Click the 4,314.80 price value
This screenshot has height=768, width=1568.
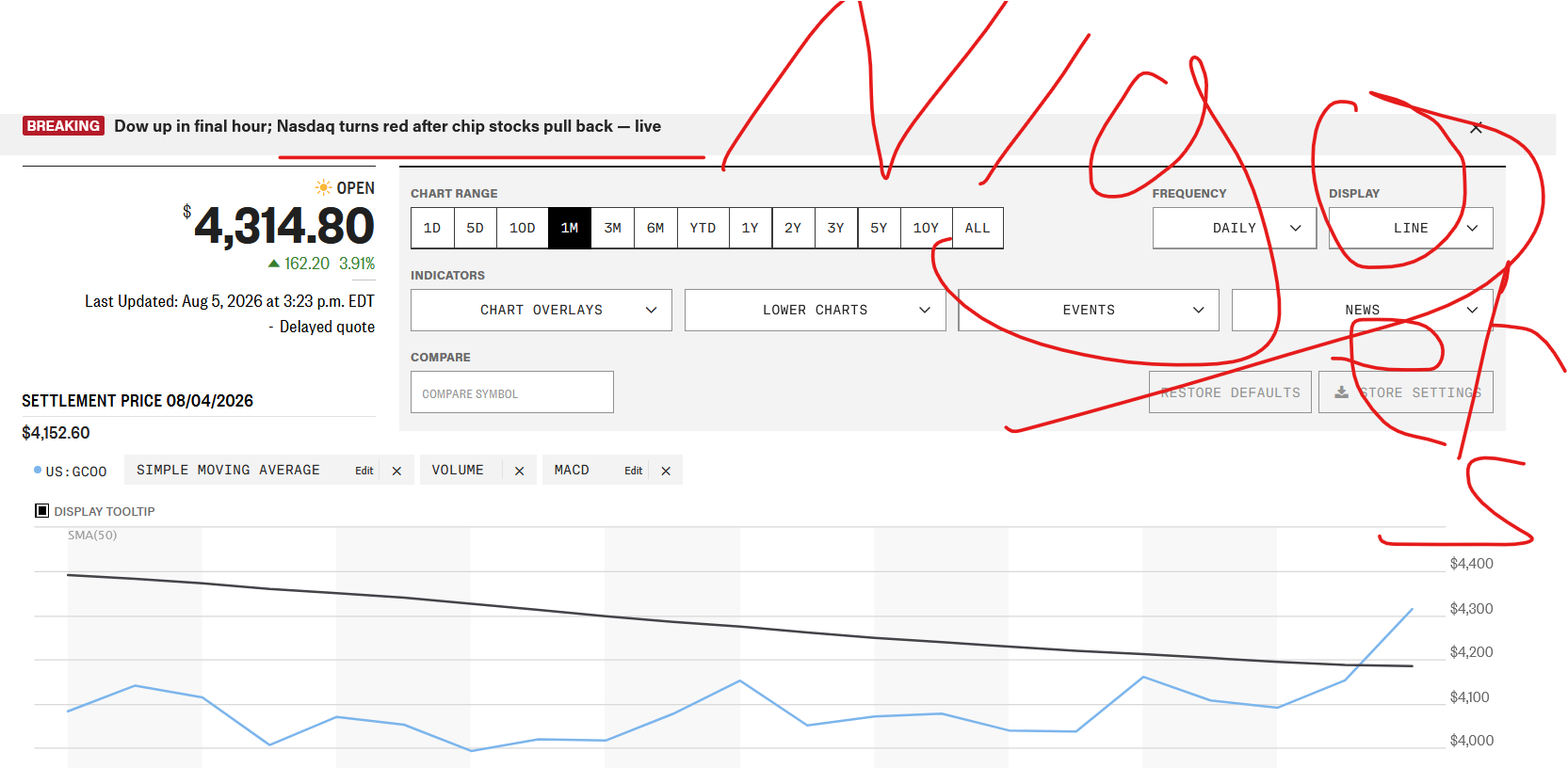click(x=284, y=226)
